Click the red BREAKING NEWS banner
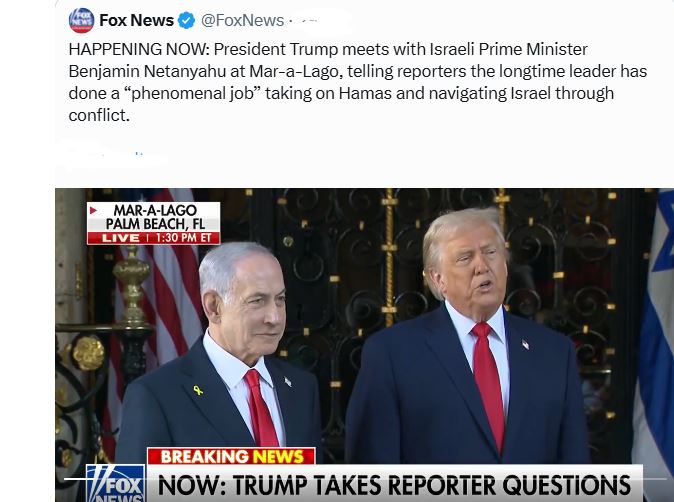The image size is (674, 502). click(x=231, y=456)
